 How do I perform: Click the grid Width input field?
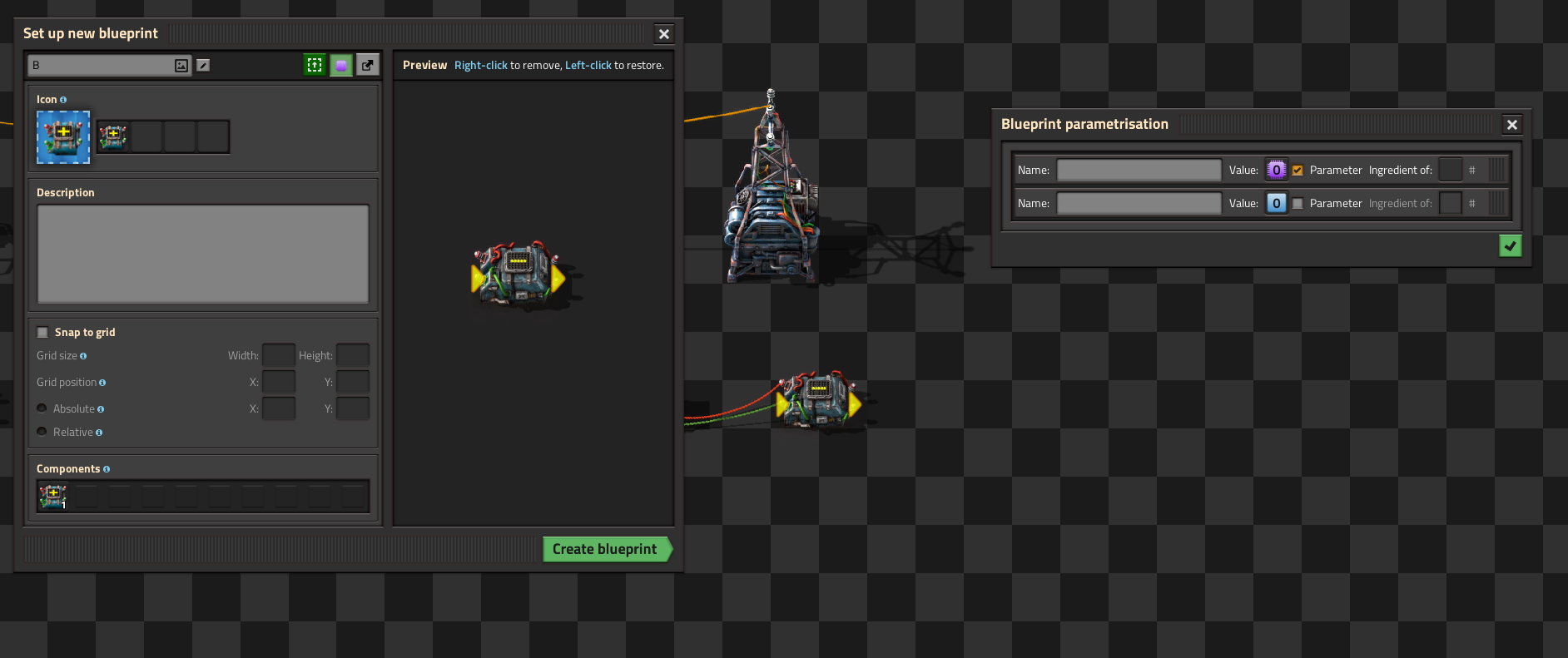coord(279,355)
